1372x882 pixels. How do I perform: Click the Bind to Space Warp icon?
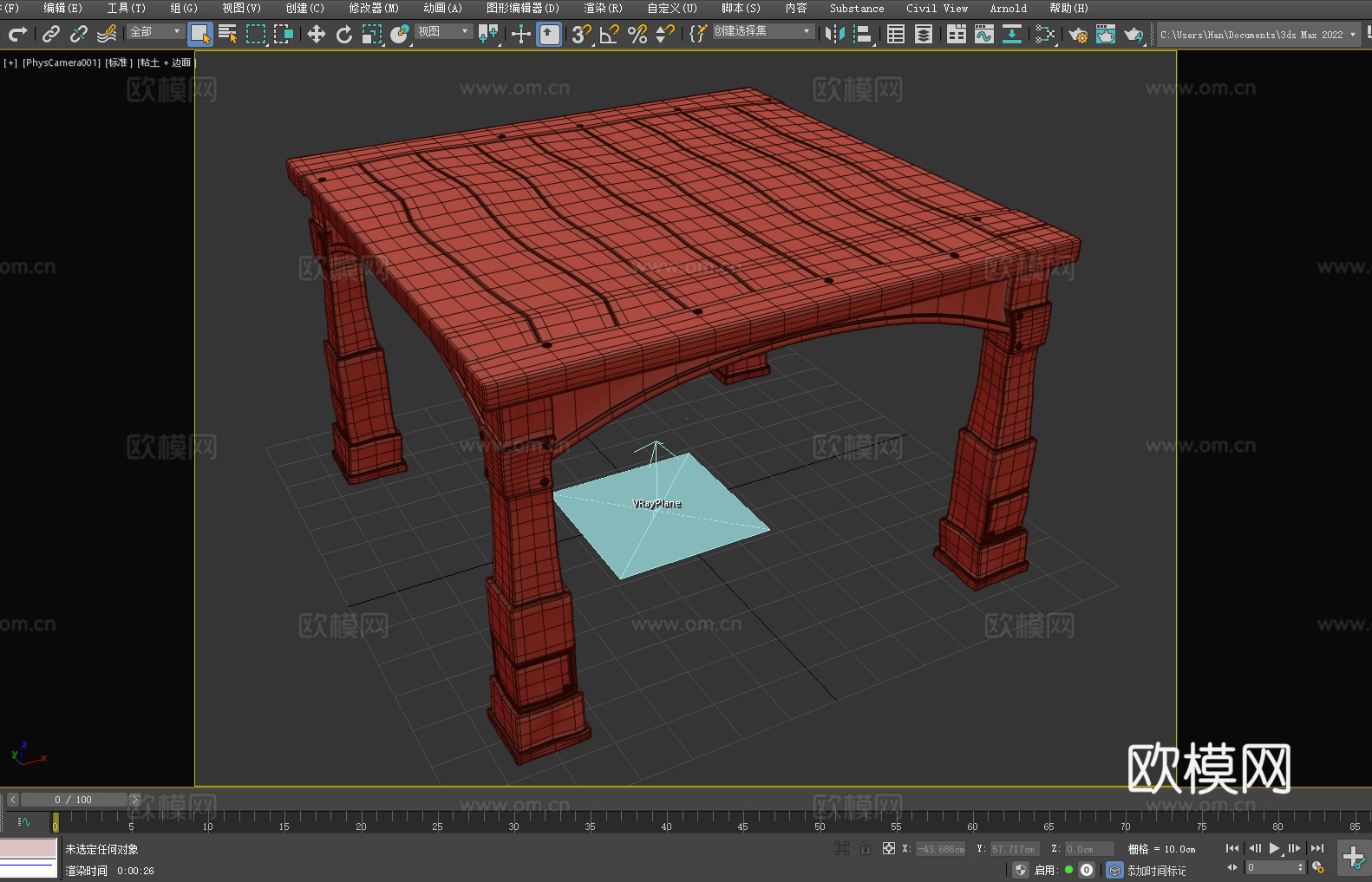coord(107,34)
